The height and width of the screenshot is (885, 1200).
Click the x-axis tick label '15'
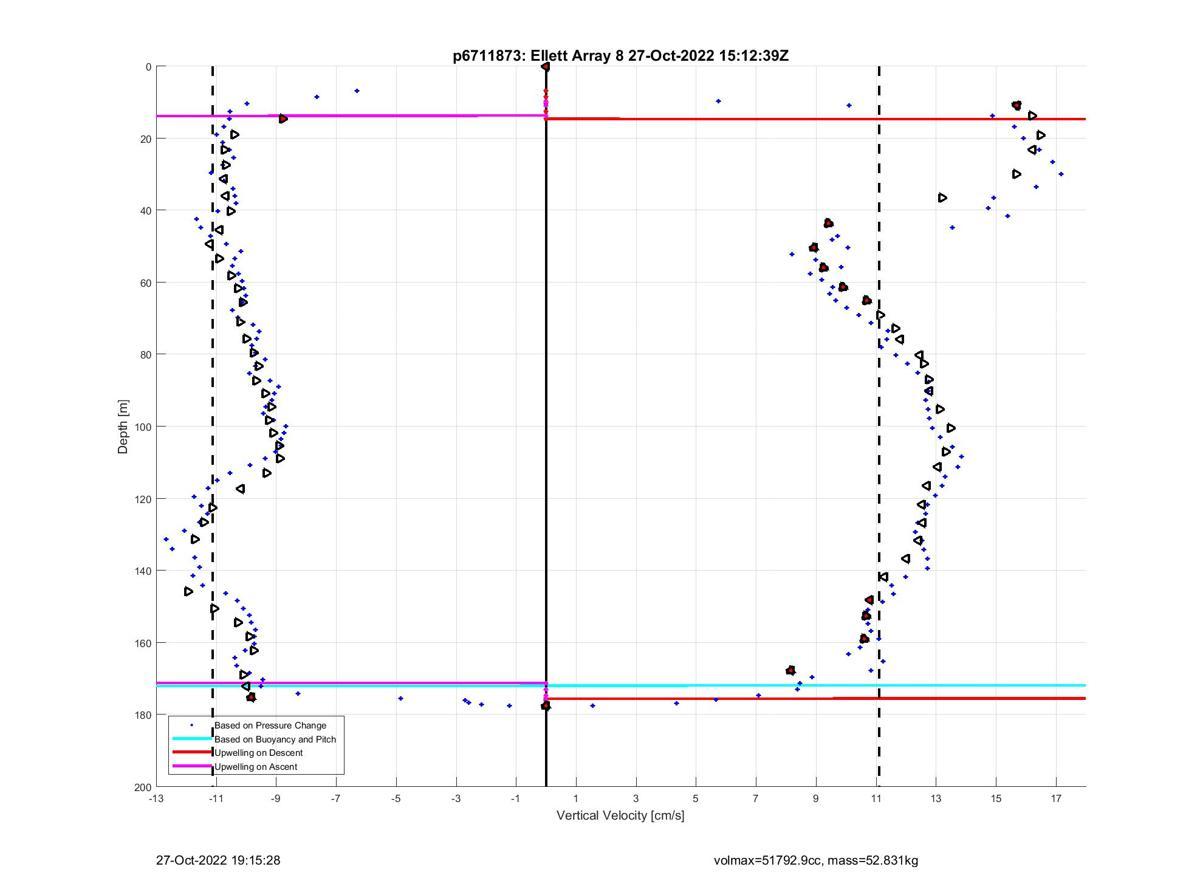click(x=996, y=798)
